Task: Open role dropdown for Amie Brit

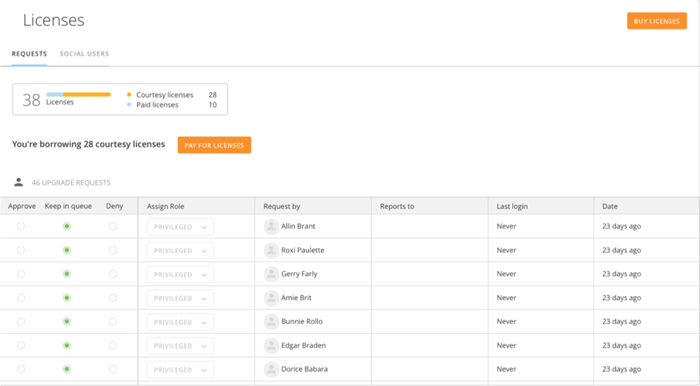Action: (180, 298)
